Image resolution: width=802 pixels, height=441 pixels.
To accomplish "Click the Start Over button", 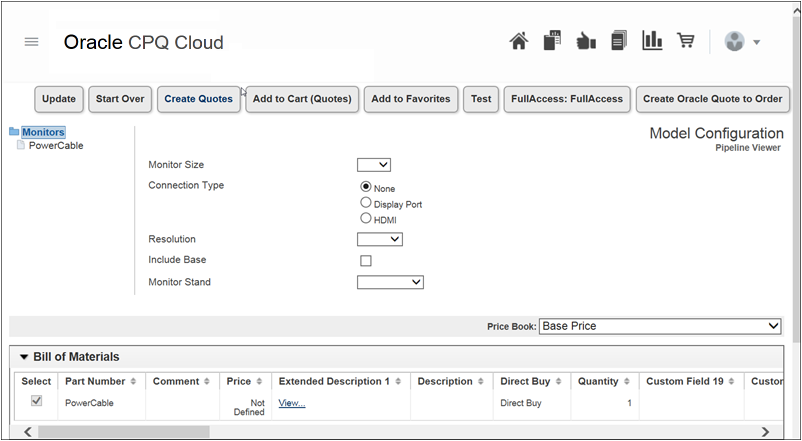I will 120,99.
